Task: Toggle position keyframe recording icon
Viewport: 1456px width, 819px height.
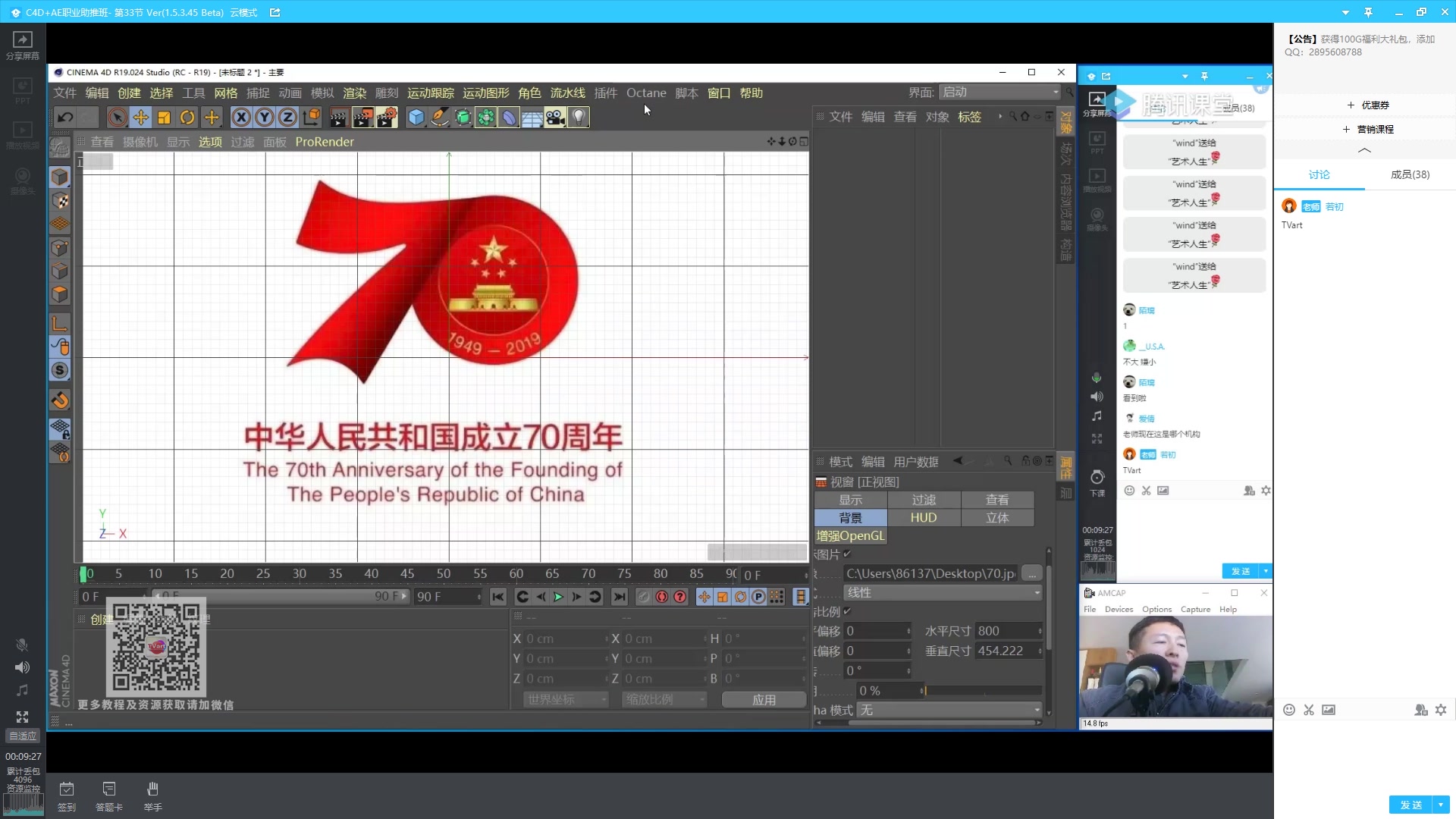Action: [704, 597]
